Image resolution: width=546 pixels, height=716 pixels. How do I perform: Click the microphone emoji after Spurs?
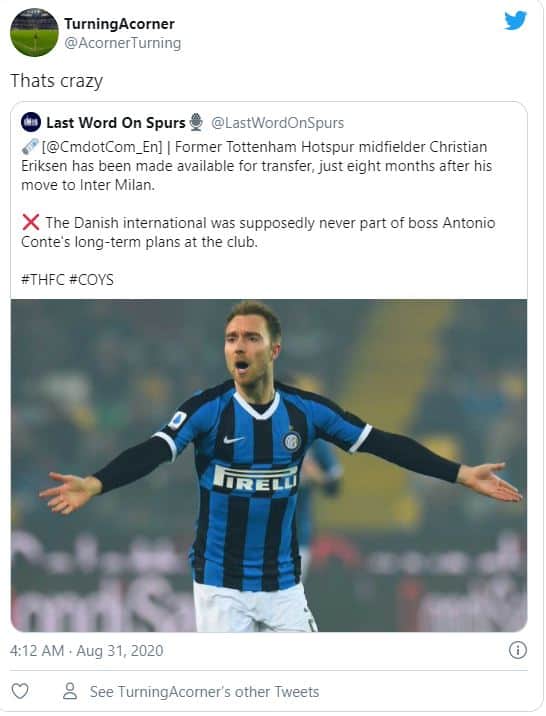[196, 122]
